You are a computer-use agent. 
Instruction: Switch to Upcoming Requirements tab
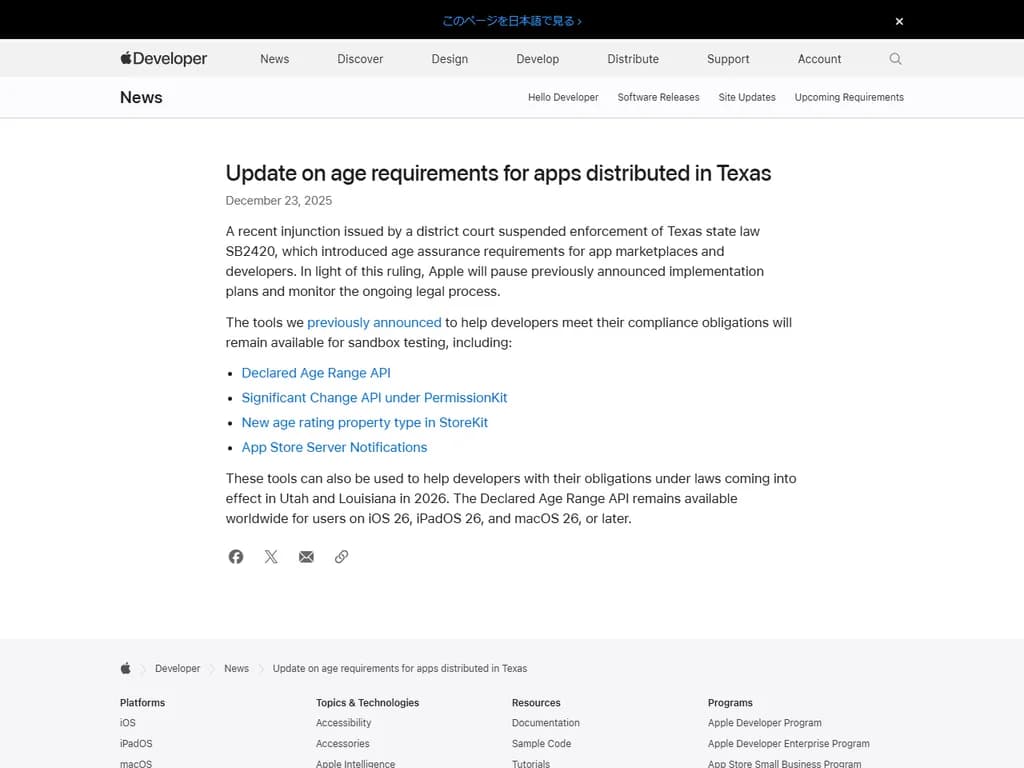849,97
